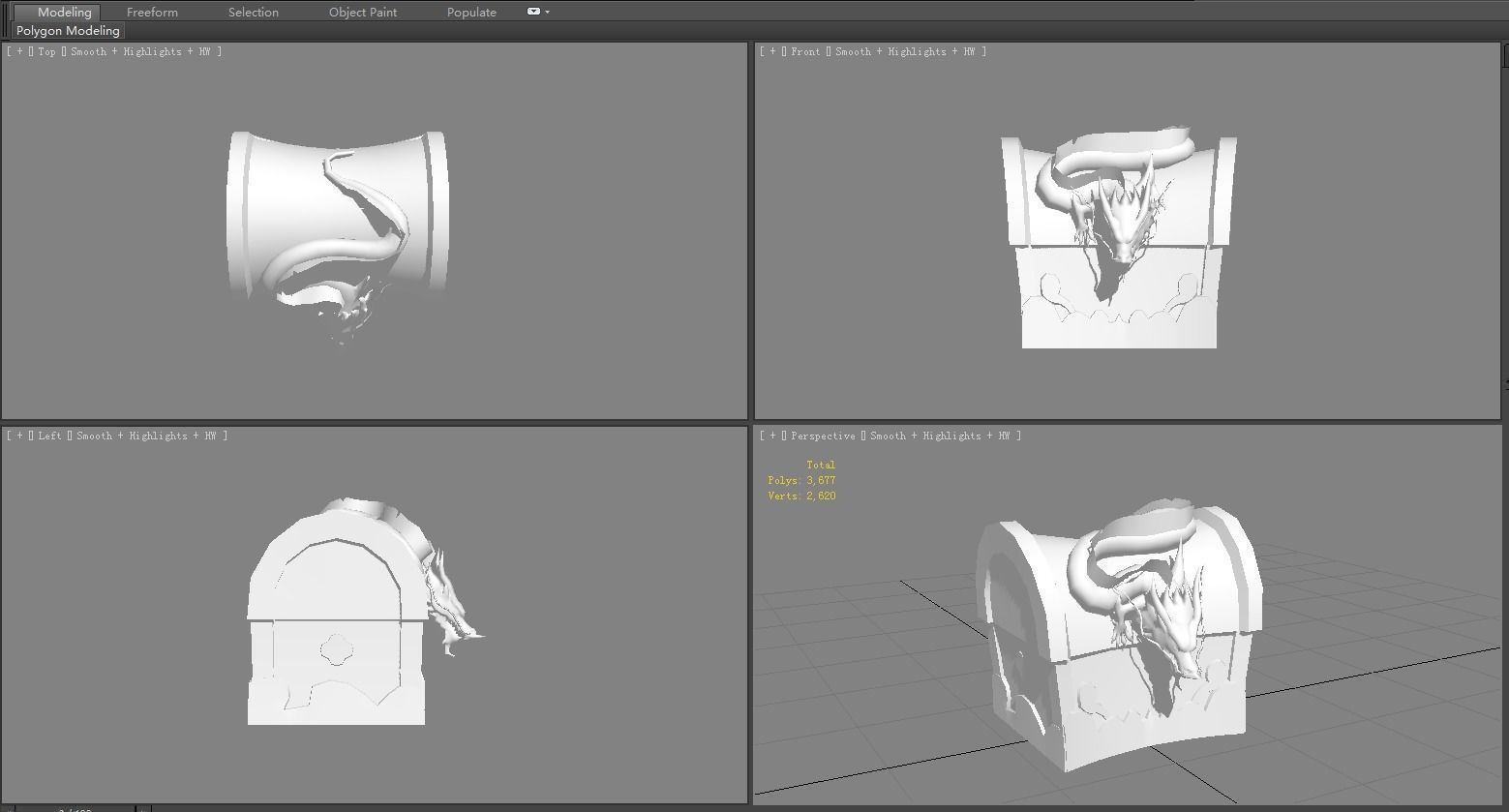Open the Selection ribbon tab
The height and width of the screenshot is (812, 1509).
coord(254,12)
